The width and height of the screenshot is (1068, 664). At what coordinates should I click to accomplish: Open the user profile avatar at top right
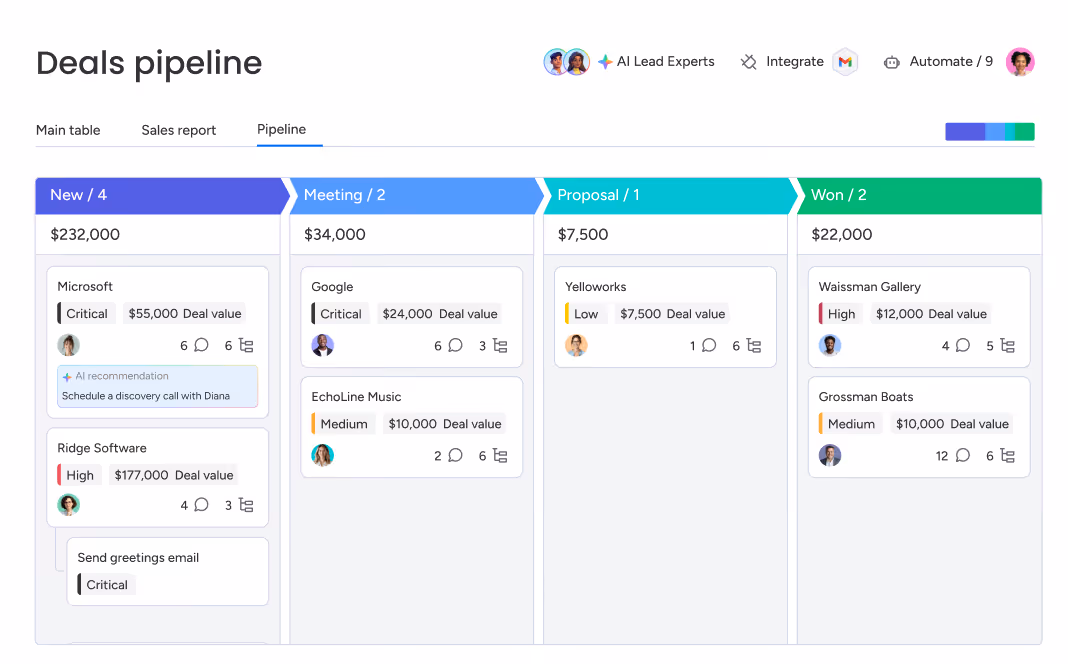(x=1020, y=62)
